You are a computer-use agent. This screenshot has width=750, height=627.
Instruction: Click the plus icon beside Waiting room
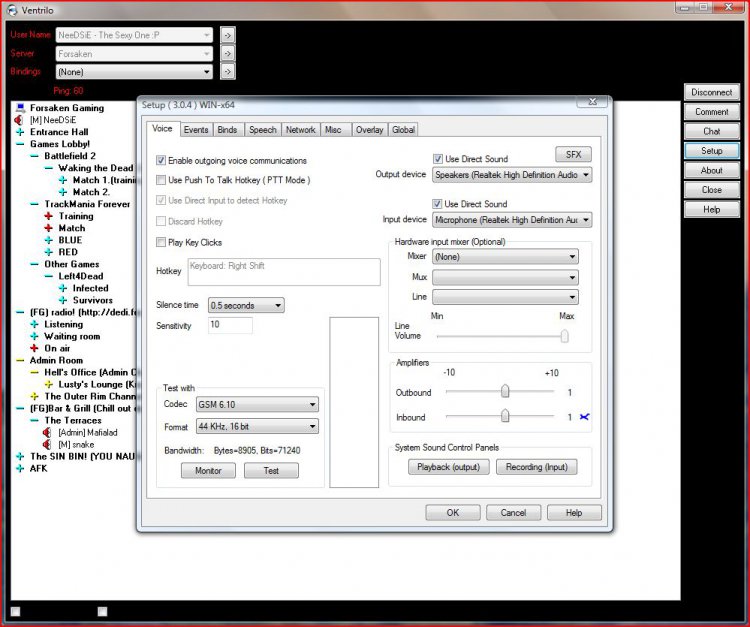34,336
